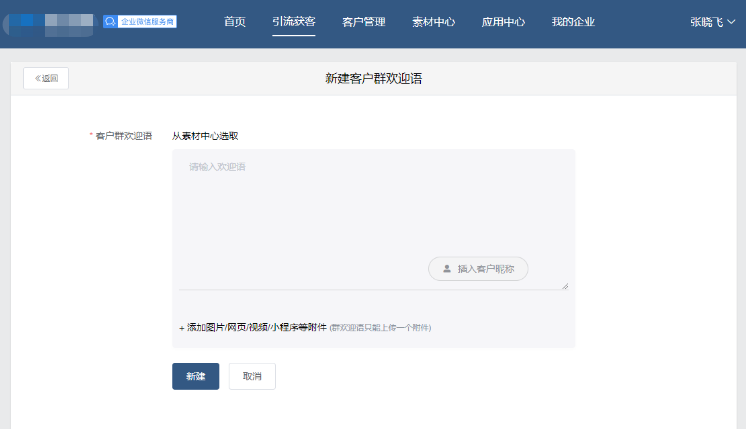This screenshot has width=746, height=429.
Task: Click the double-arrow 返回 back button
Action: (x=46, y=78)
